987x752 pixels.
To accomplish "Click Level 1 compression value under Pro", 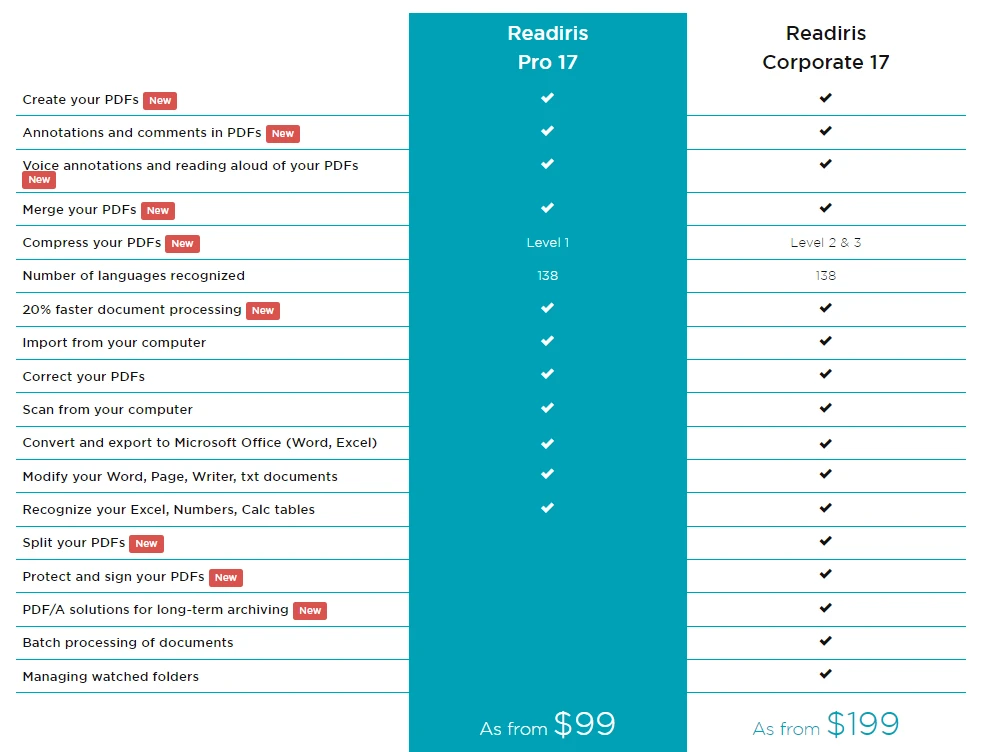I will coord(547,243).
